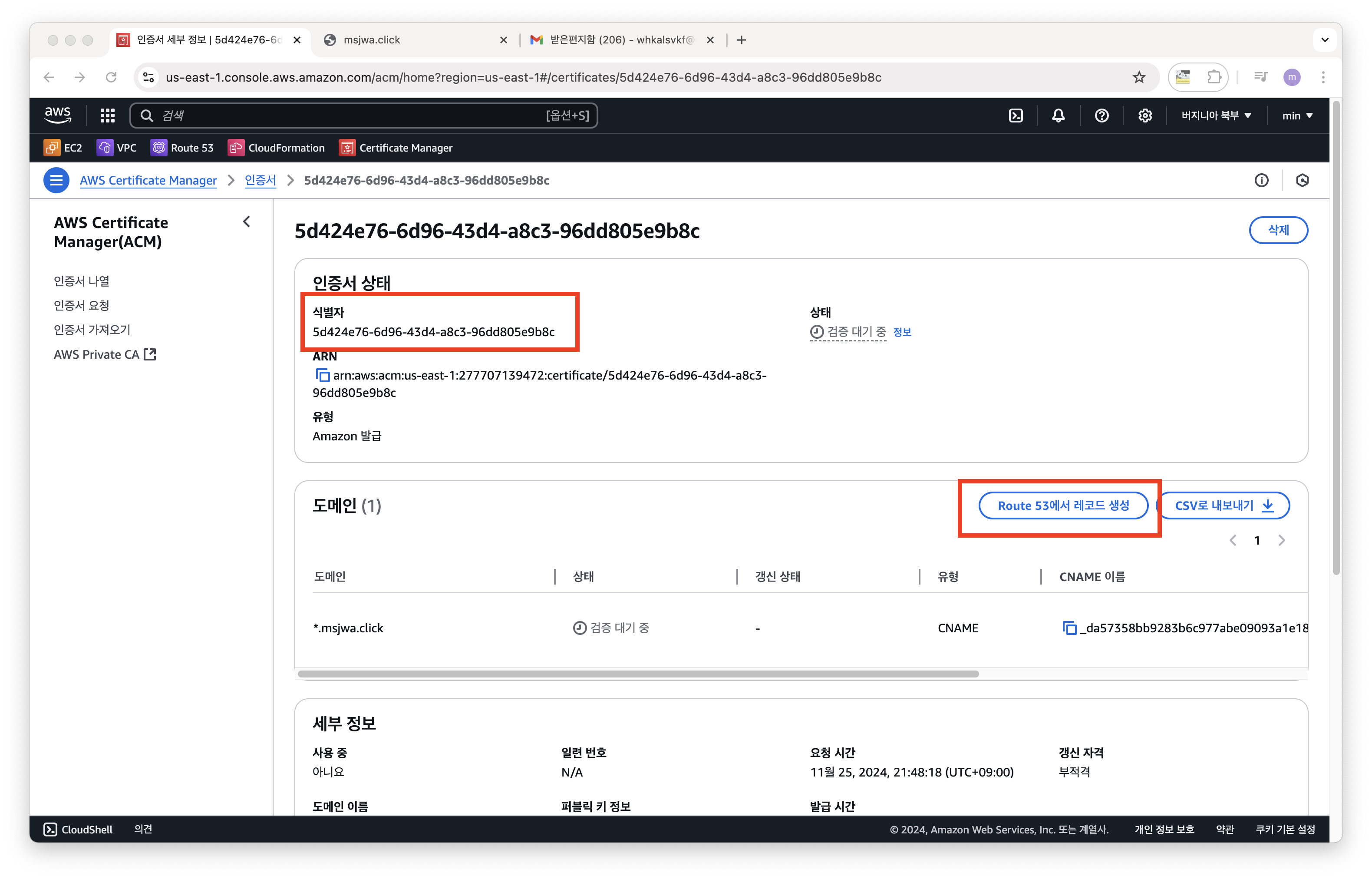Click Route 53에서 레코드 생성 button
Image resolution: width=1372 pixels, height=879 pixels.
(1063, 506)
